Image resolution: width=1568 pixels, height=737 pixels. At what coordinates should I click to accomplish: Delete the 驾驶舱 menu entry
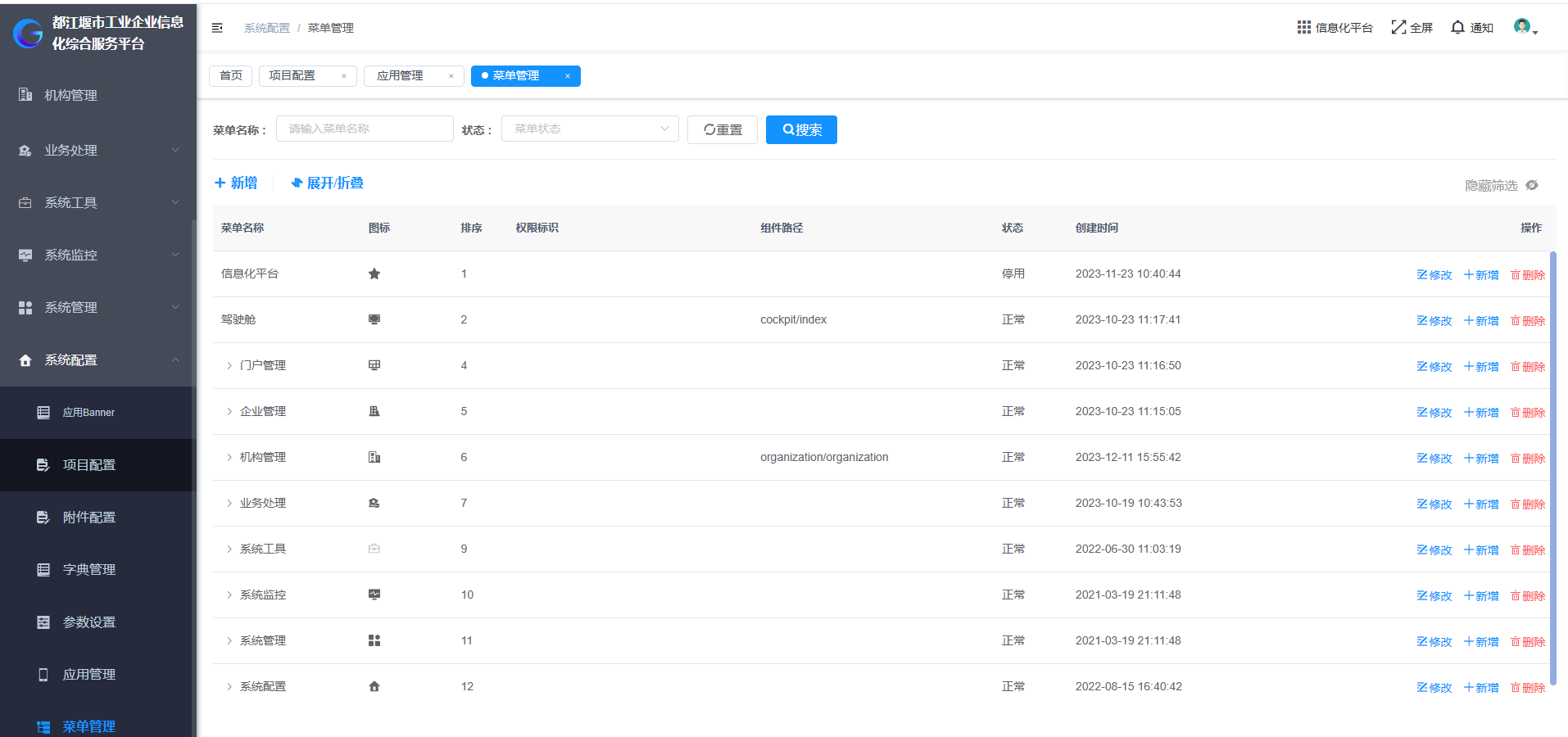coord(1528,321)
